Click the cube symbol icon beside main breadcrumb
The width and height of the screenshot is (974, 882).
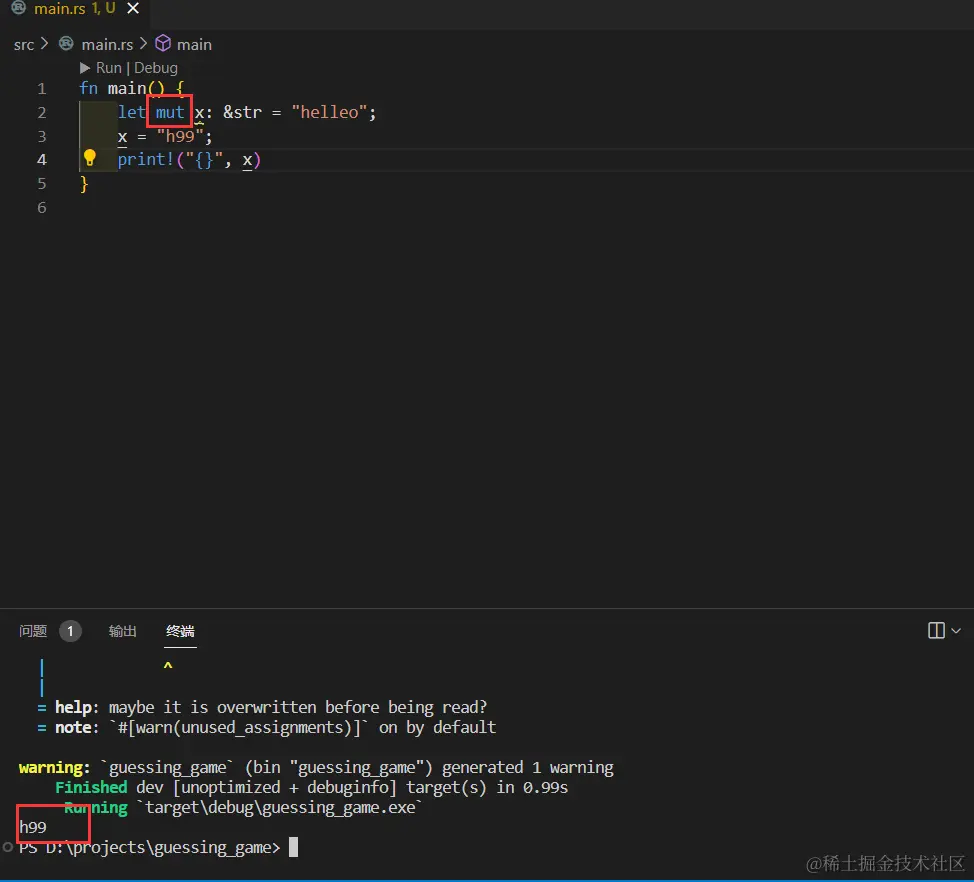(163, 43)
